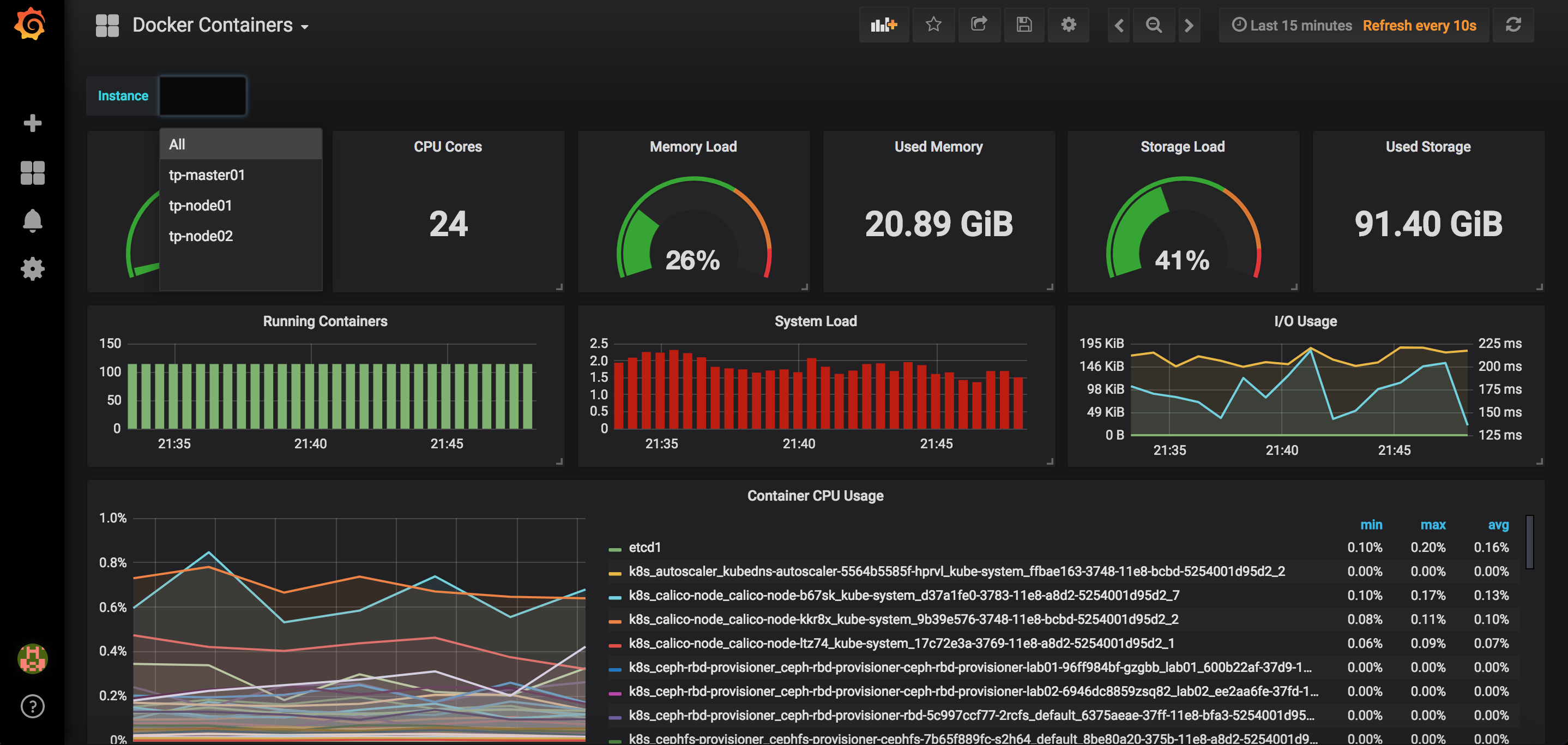Toggle the etcd1 series in legend
The image size is (1568, 745).
[x=644, y=547]
